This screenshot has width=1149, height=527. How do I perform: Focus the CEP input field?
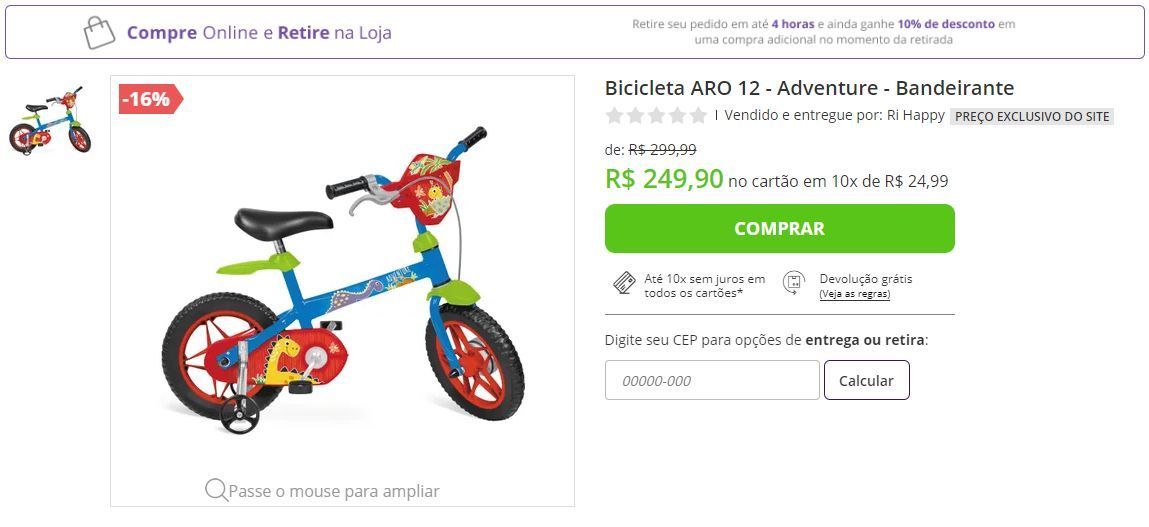[x=712, y=380]
